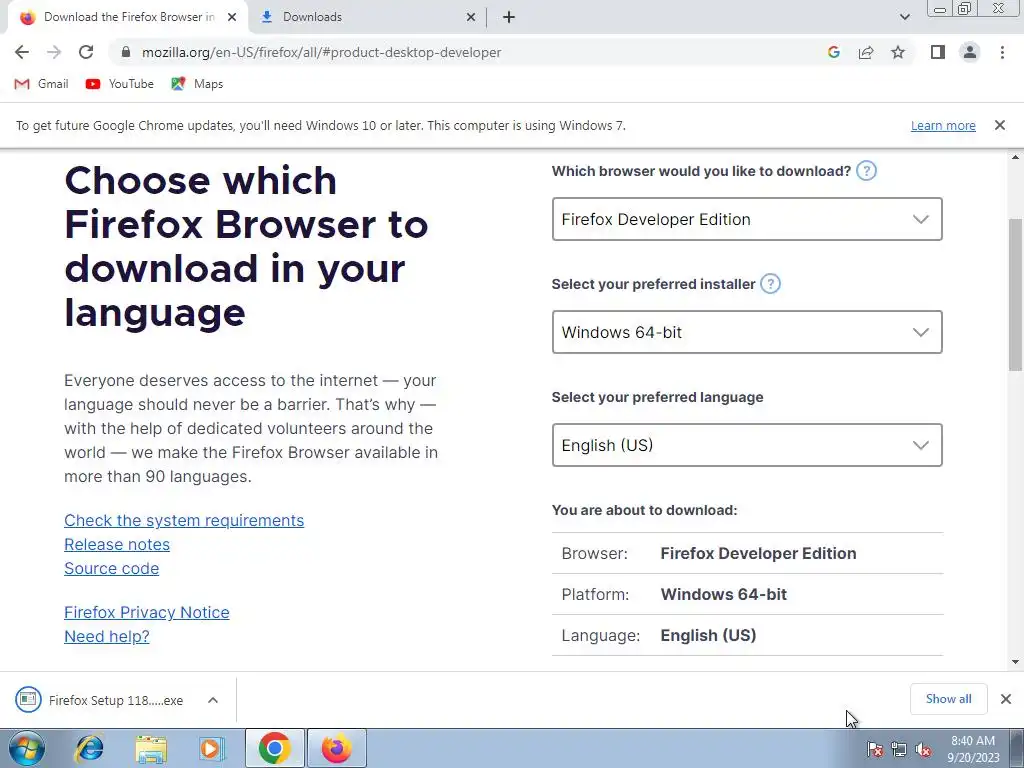
Task: Open the Firefox Privacy Notice link
Action: pyautogui.click(x=147, y=613)
